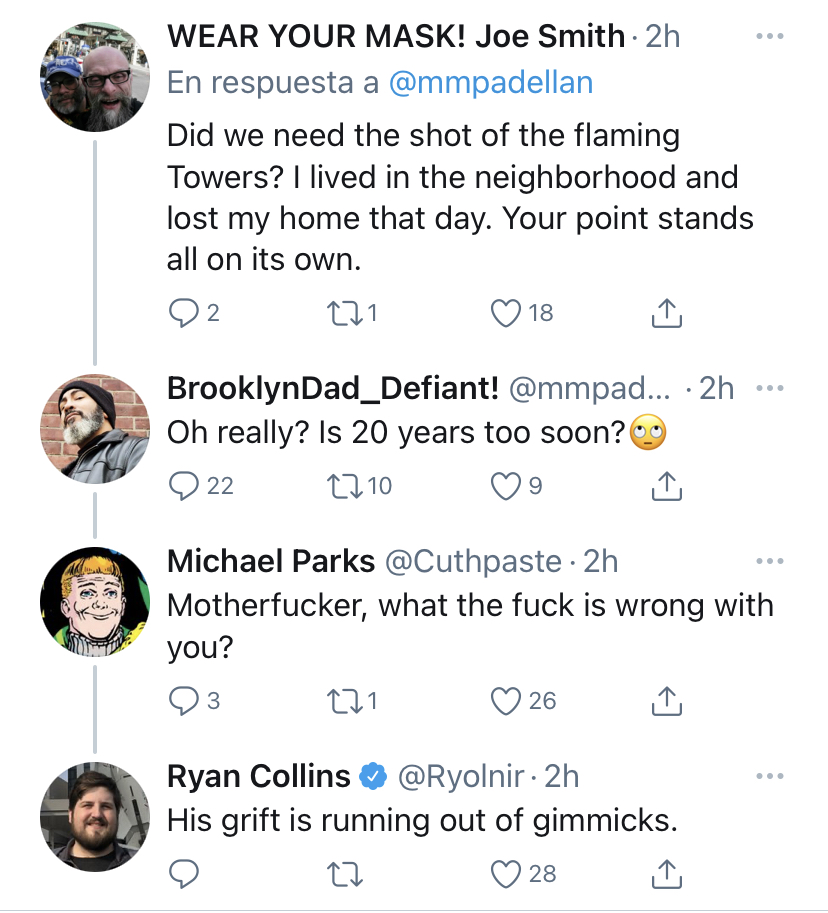Share Joe Smith's tweet
Viewport: 828px width, 913px height.
[x=666, y=314]
